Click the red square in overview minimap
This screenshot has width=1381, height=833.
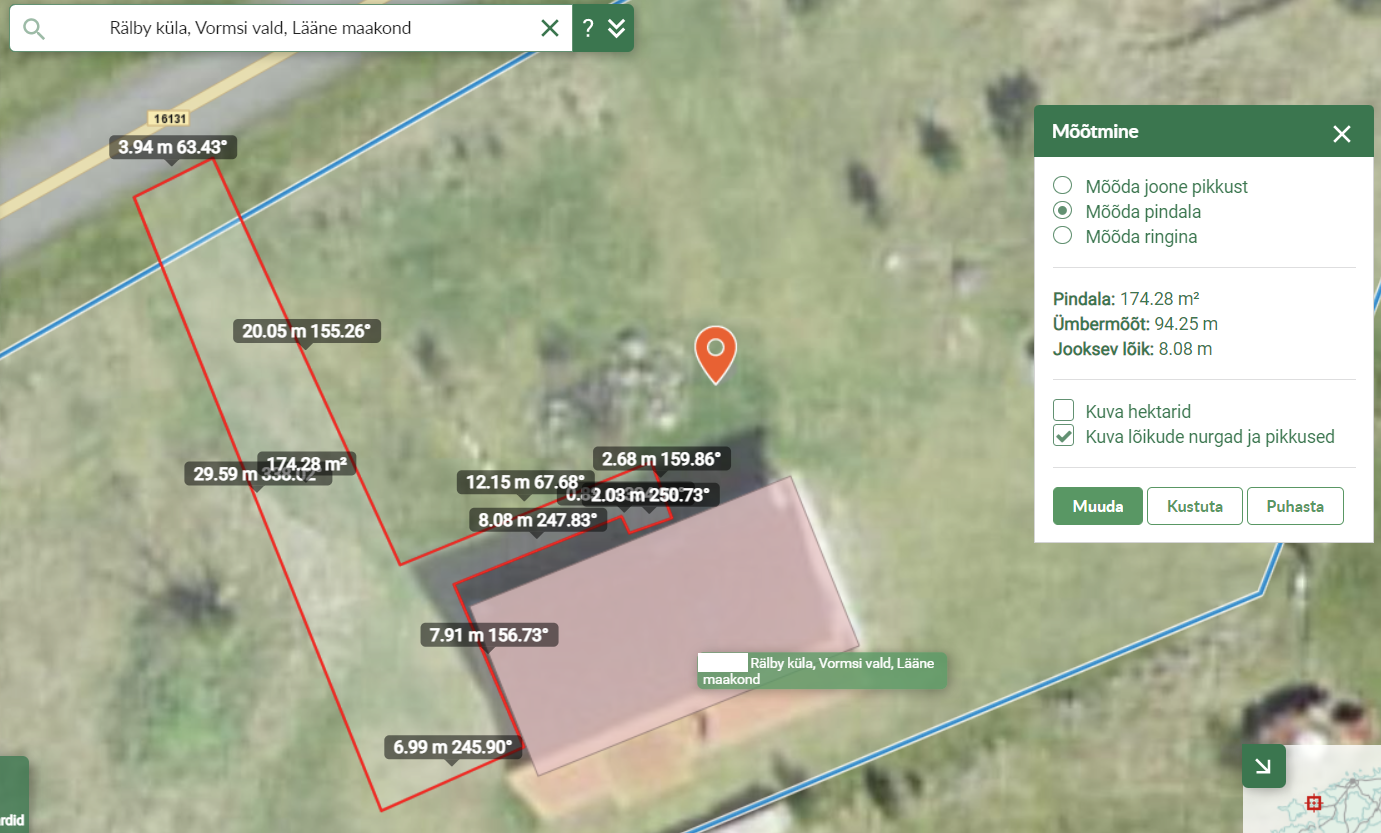(1314, 802)
